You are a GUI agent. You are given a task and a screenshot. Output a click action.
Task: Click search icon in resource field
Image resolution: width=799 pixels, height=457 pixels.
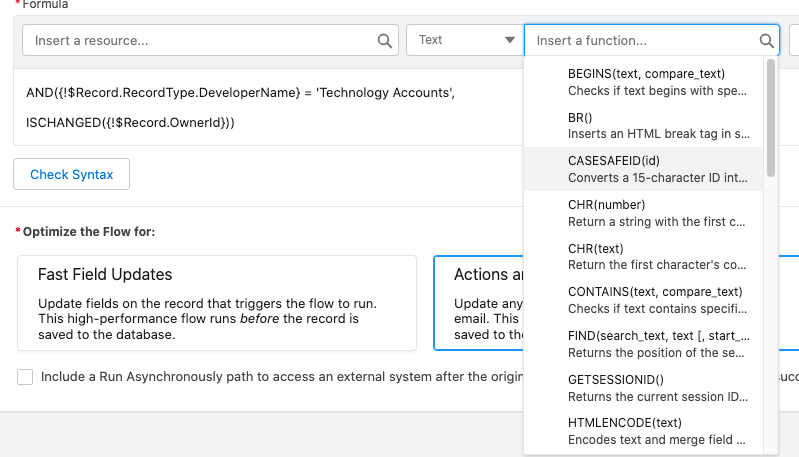click(385, 41)
